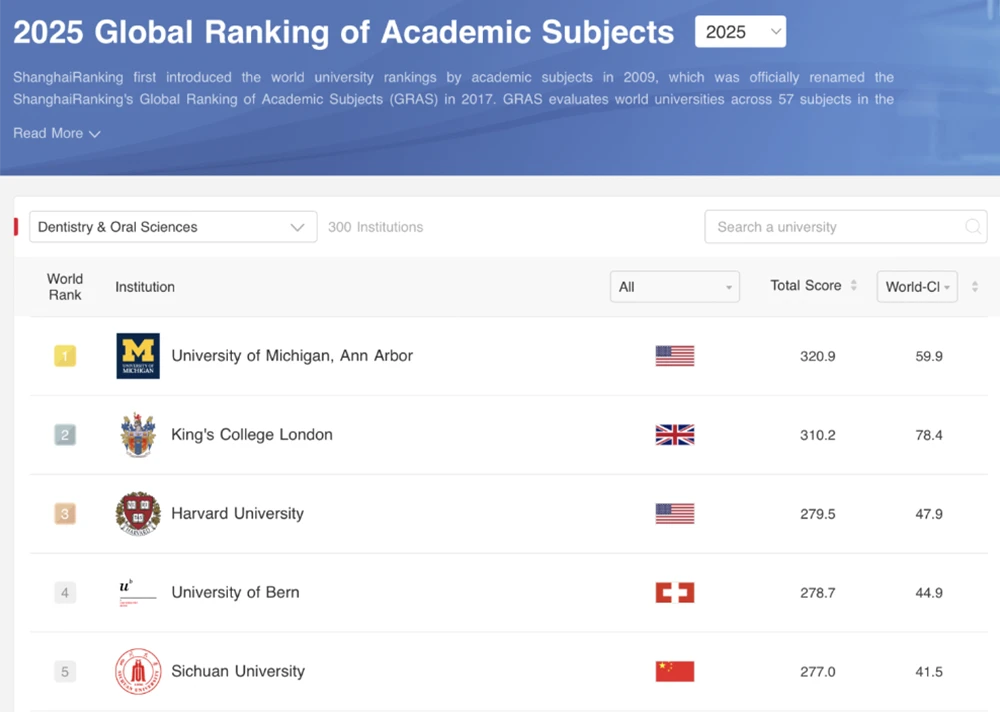Viewport: 1000px width, 712px height.
Task: Open Harvard University institution page
Action: coord(237,513)
